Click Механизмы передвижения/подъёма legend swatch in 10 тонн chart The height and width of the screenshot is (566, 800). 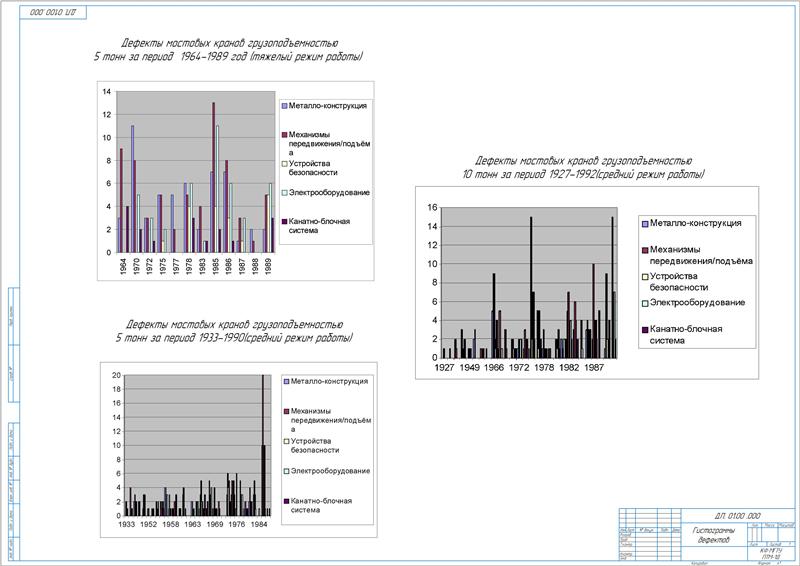pyautogui.click(x=645, y=250)
